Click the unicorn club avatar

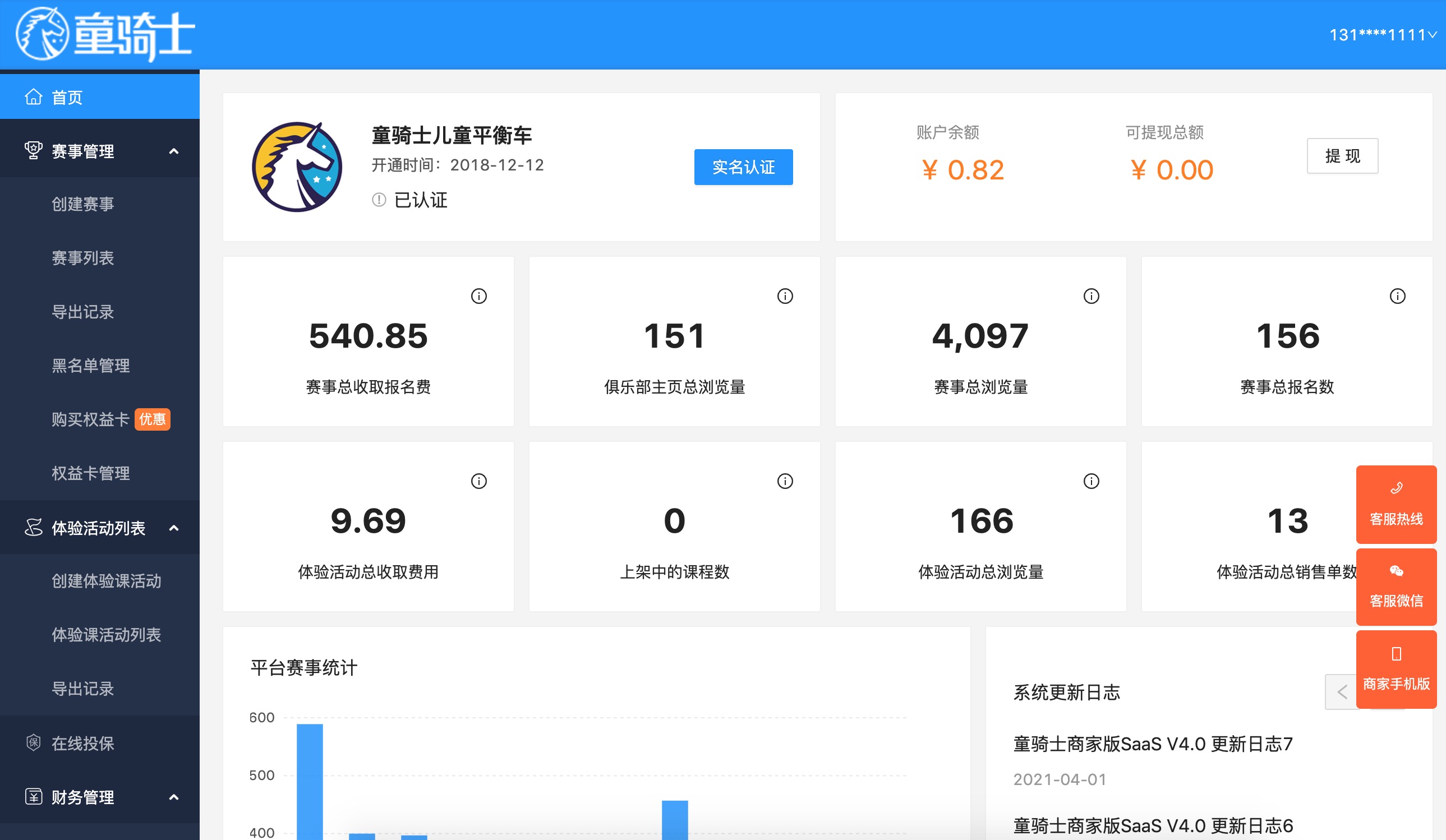297,167
